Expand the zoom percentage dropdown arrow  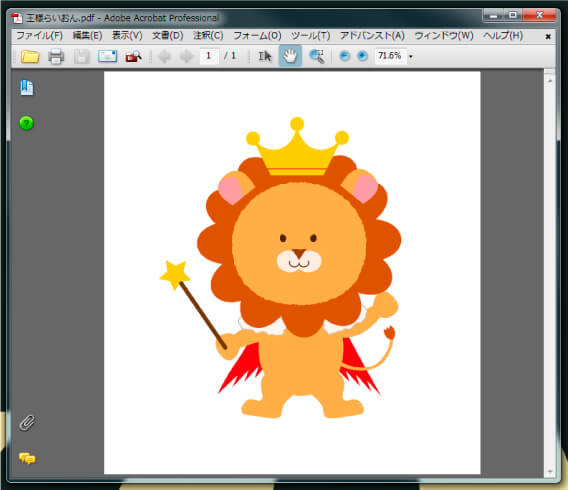click(x=410, y=56)
